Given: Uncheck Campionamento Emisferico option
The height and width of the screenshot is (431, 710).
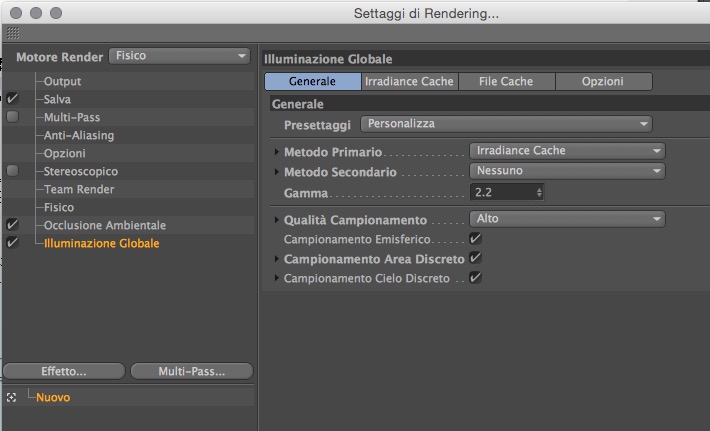Looking at the screenshot, I should coord(475,239).
